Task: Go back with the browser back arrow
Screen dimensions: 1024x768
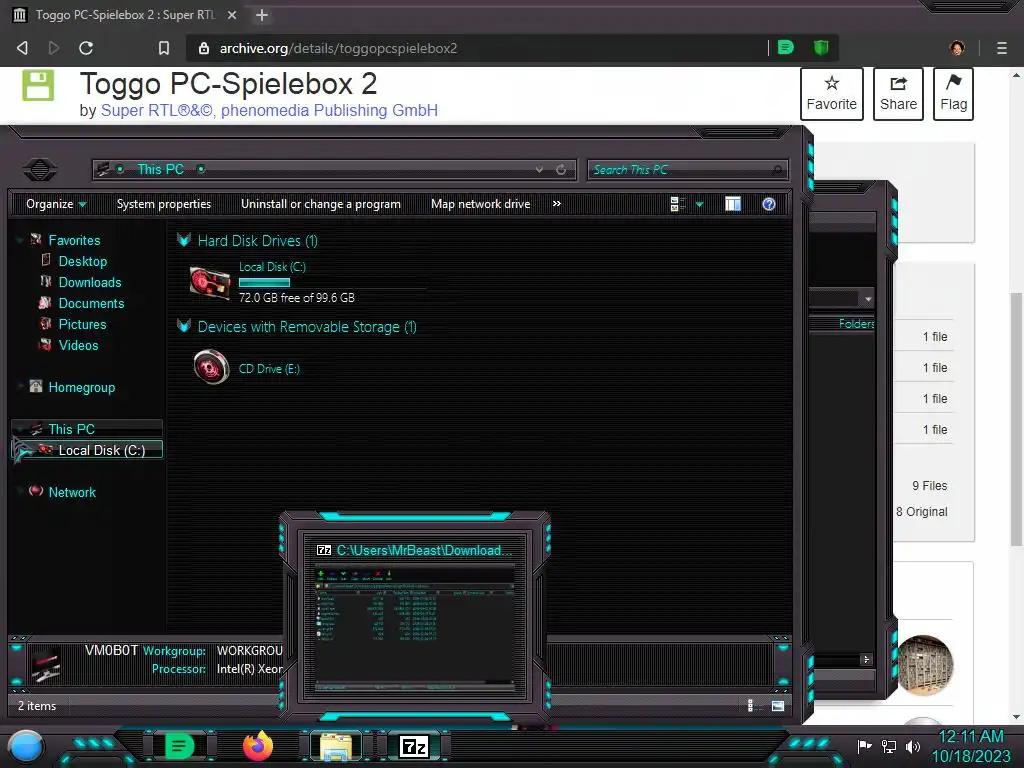Action: (22, 48)
